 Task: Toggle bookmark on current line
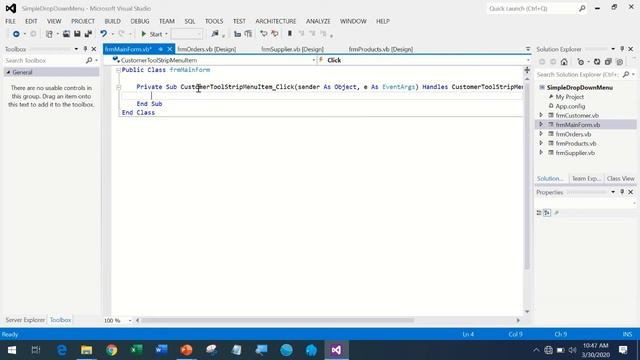coord(290,34)
